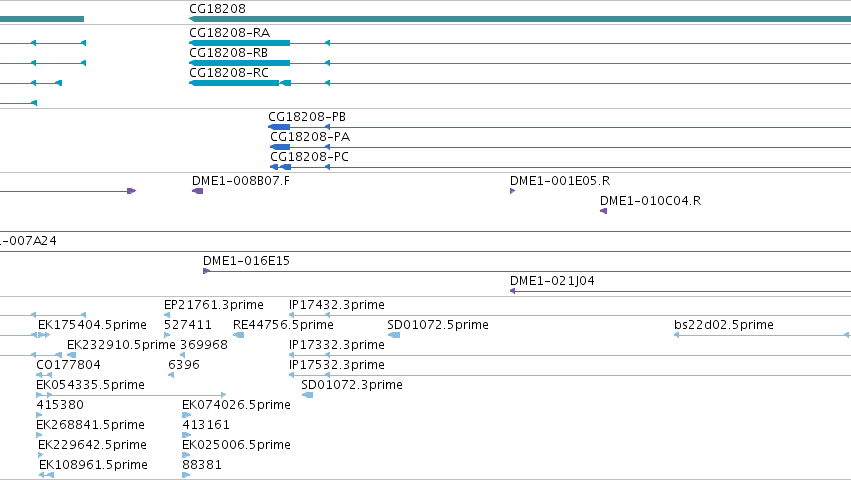Click the EP21761.3prime EST arrow
Screen dimensions: 851x480
(x=167, y=315)
